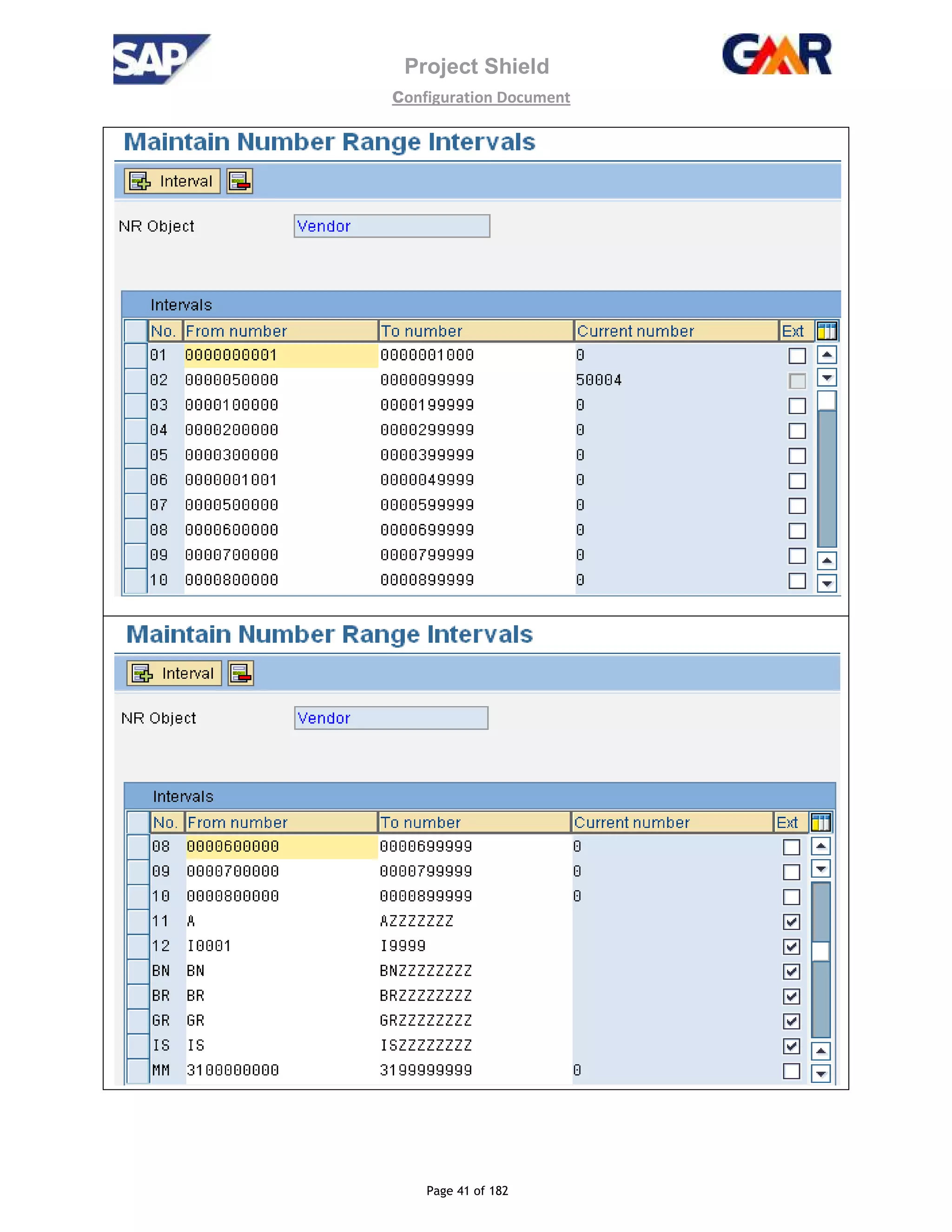Click select-all corner cell of upper table
Screen dimensions: 952x1232
point(136,331)
